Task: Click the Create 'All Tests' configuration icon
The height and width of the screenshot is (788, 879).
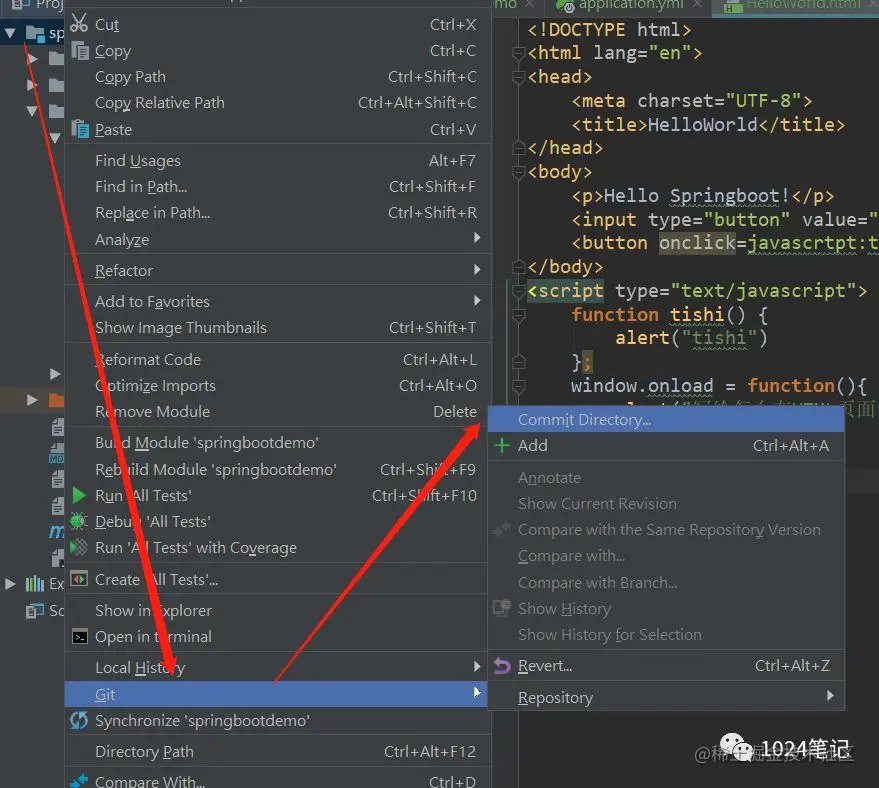Action: pyautogui.click(x=79, y=578)
